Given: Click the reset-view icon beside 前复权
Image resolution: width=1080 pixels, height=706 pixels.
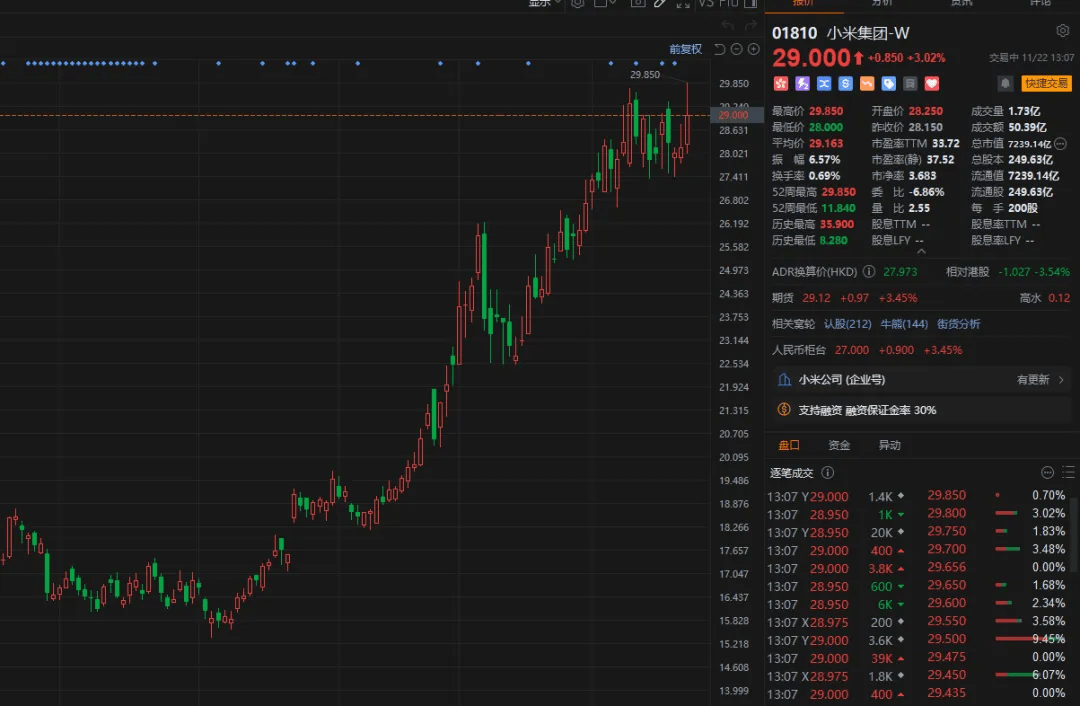Looking at the screenshot, I should pyautogui.click(x=719, y=49).
